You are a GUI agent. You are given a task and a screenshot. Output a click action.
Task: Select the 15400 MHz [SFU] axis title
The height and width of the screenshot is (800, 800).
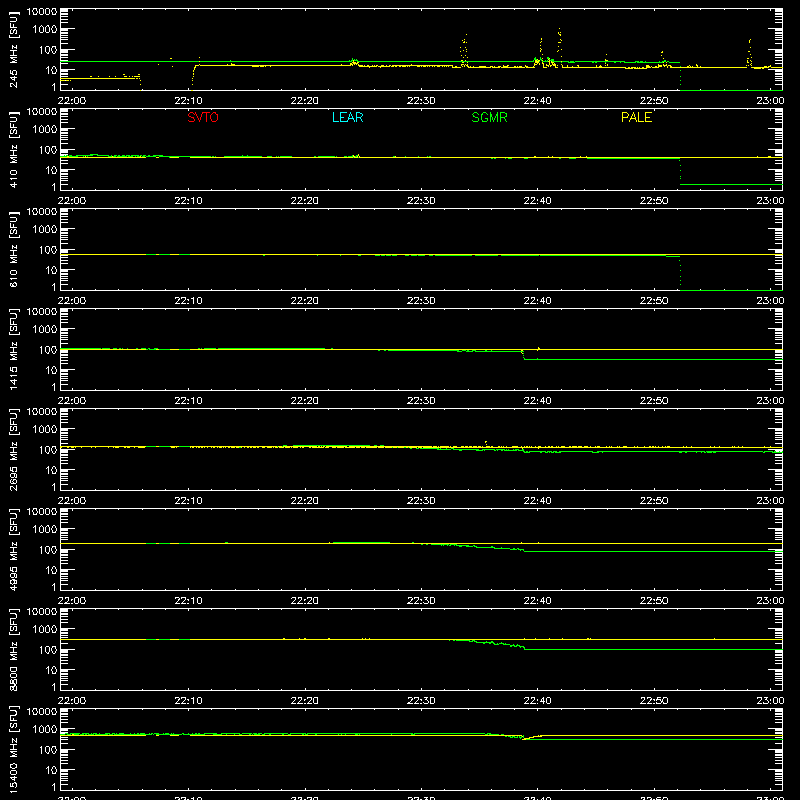point(14,750)
